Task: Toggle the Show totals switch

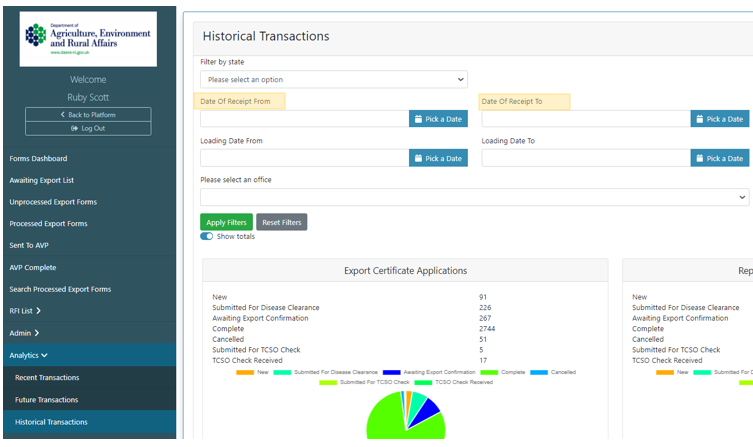Action: [x=206, y=236]
